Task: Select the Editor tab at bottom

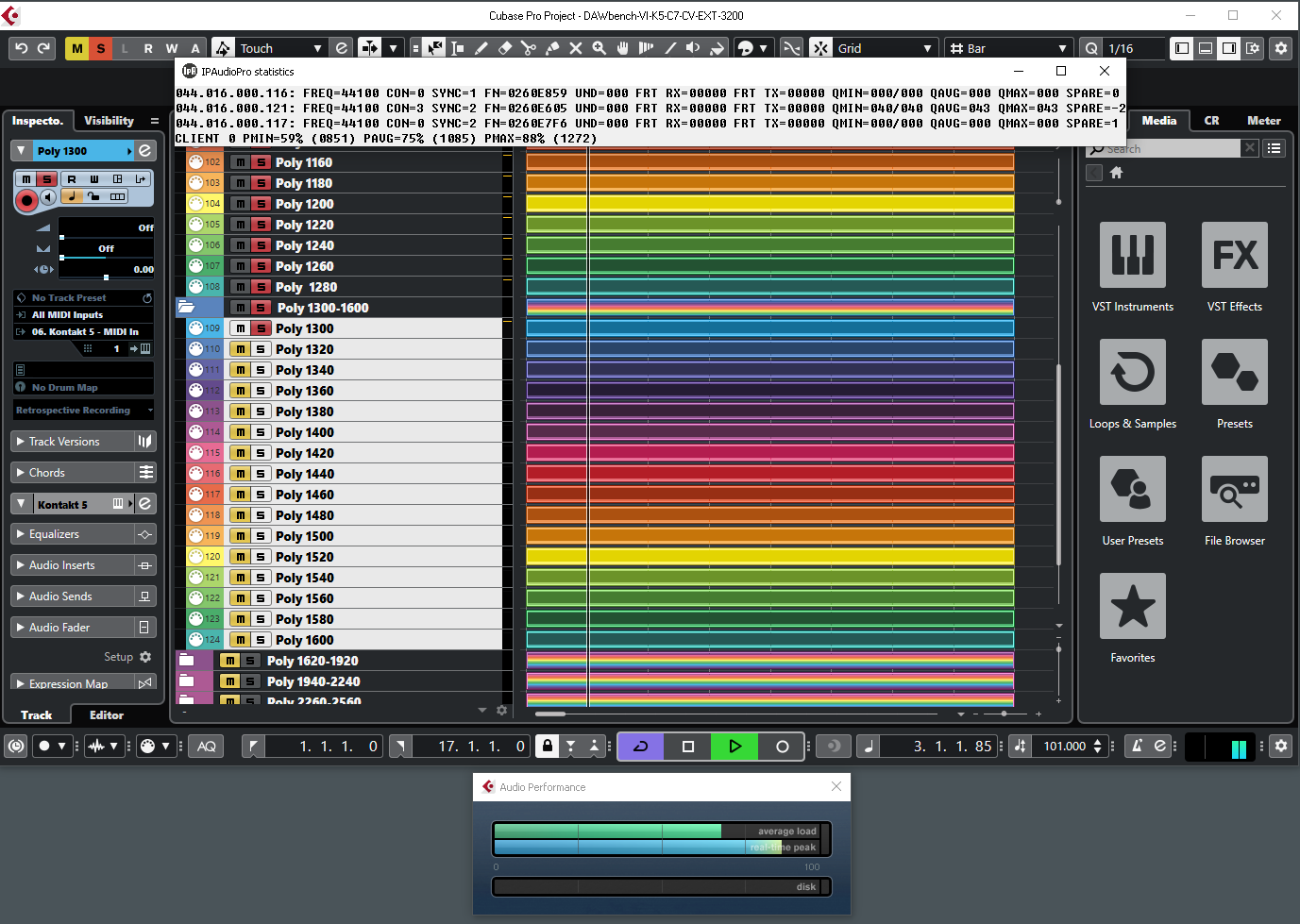Action: (x=107, y=715)
